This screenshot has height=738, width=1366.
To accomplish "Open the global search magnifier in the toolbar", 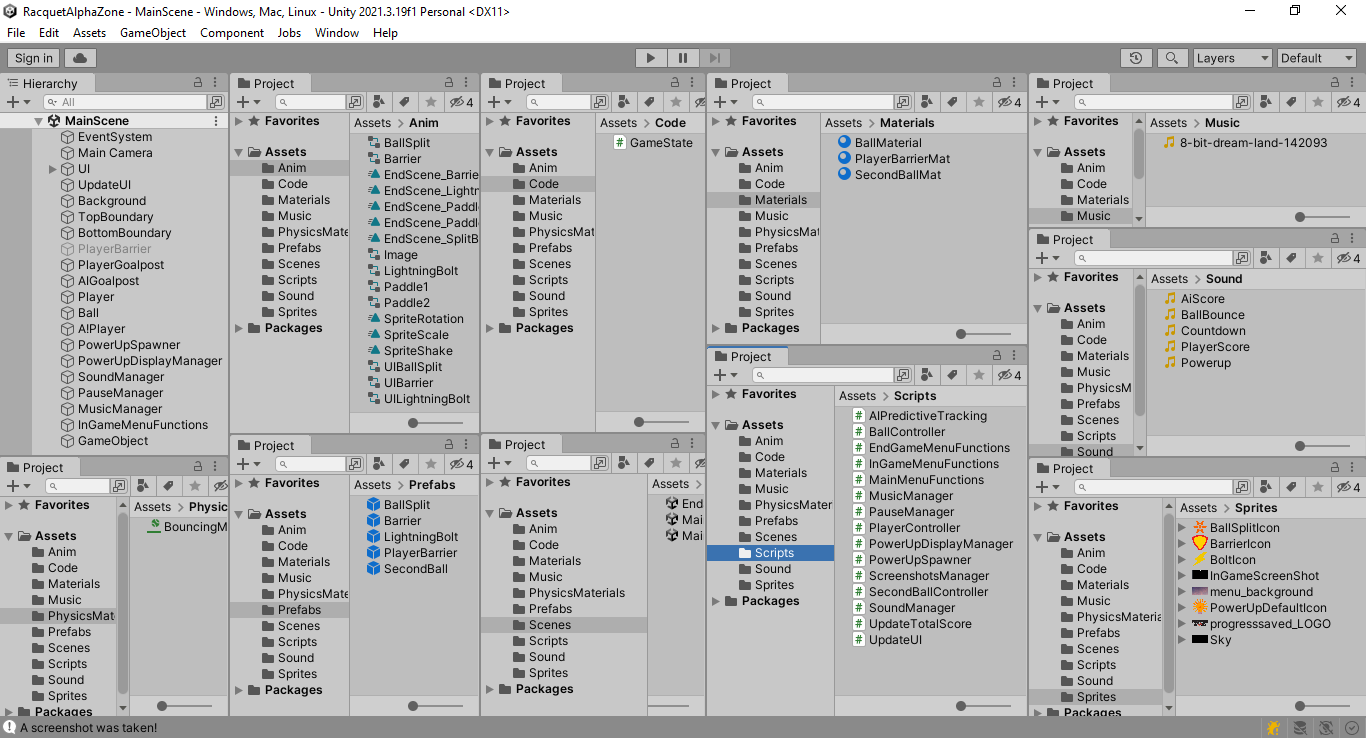I will 1172,57.
